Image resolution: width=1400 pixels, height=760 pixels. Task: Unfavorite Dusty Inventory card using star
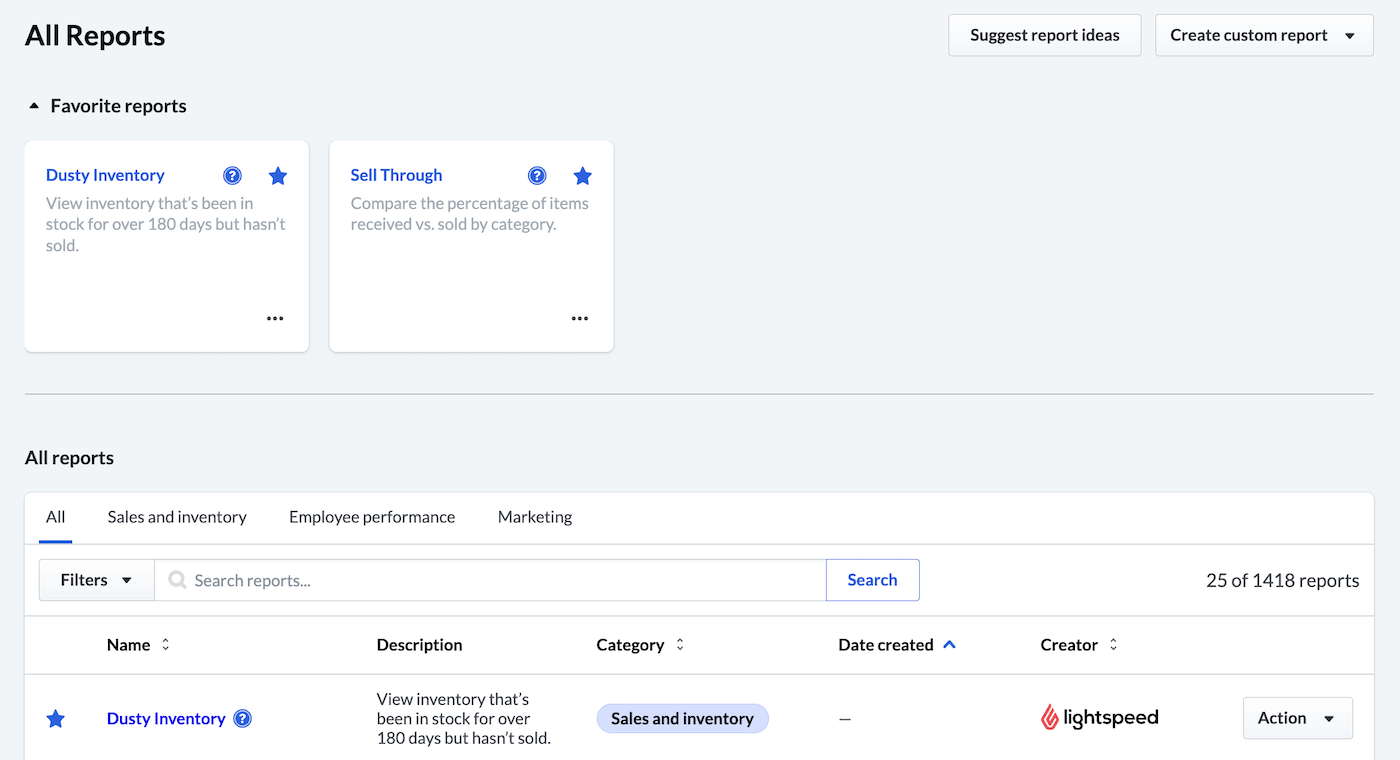278,176
